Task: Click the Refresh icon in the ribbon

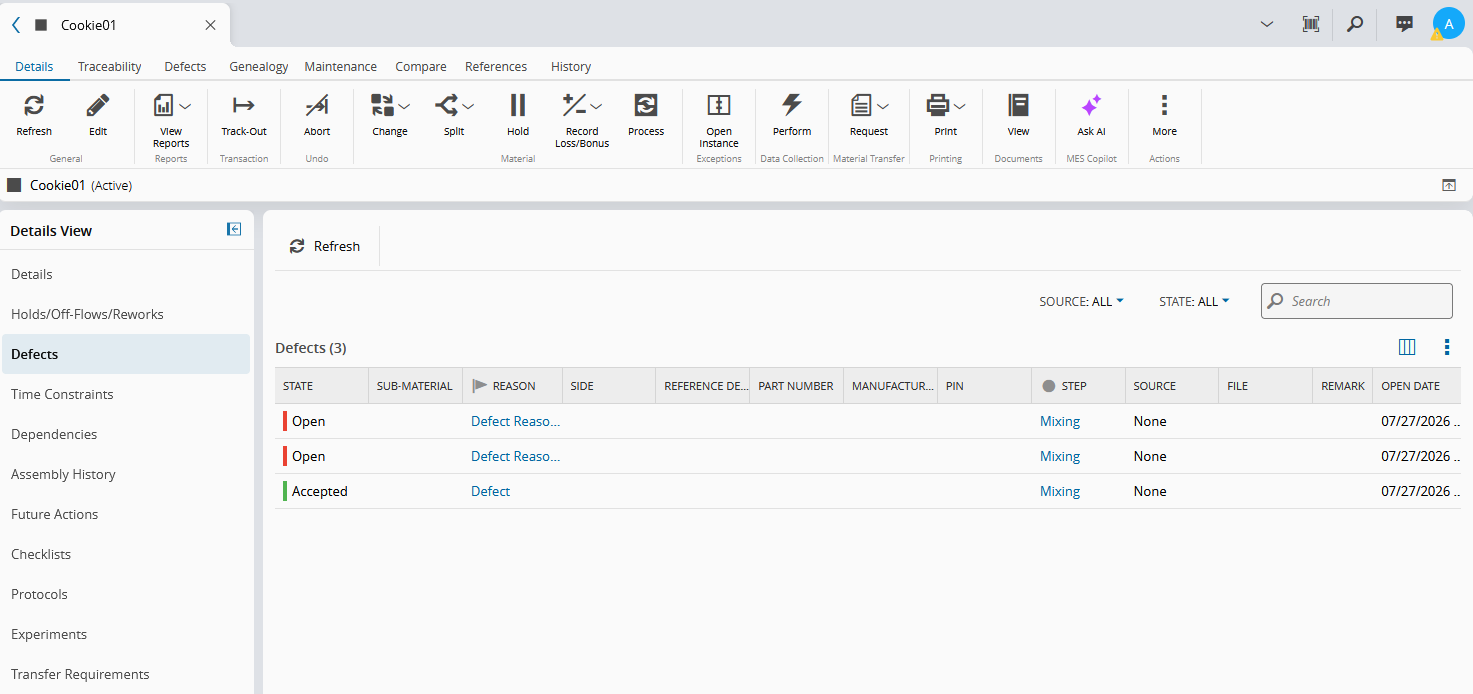Action: click(34, 105)
